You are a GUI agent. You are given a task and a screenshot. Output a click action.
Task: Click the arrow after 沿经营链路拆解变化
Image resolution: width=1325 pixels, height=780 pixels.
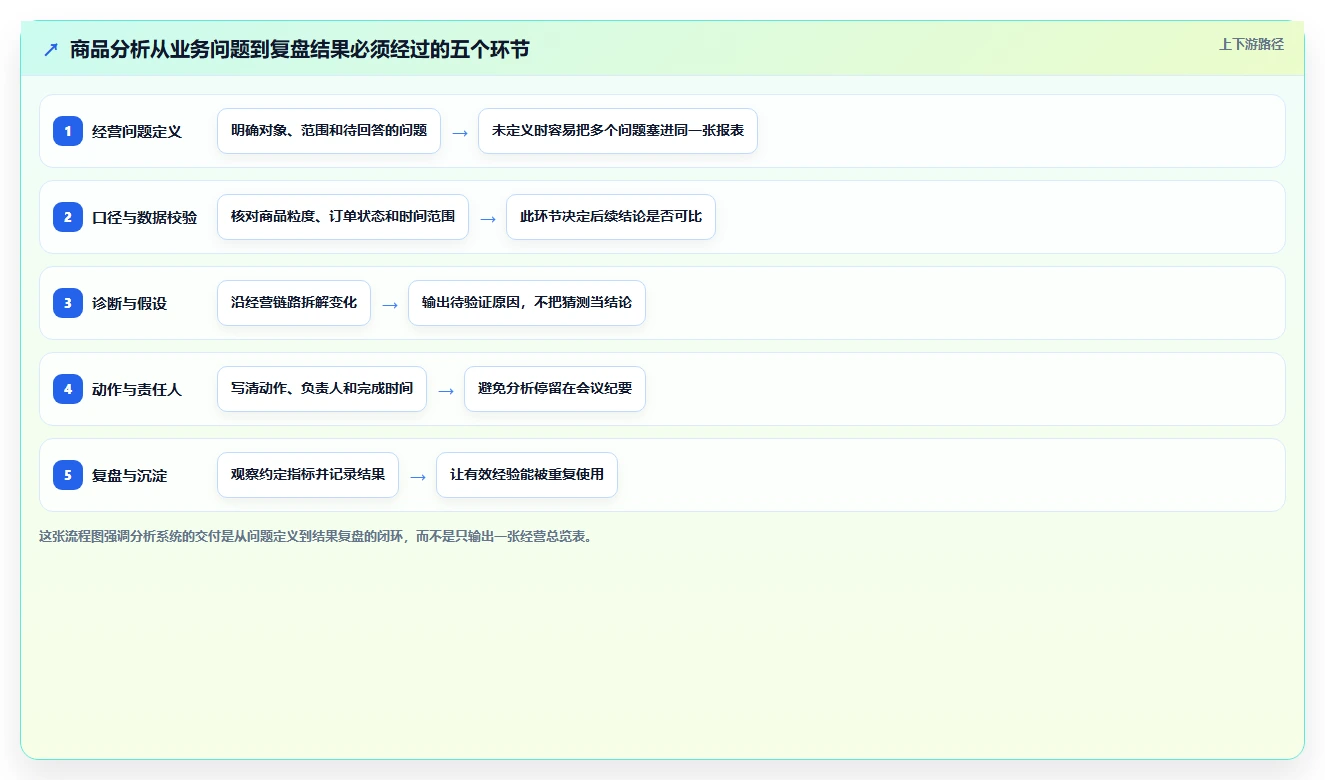pyautogui.click(x=390, y=304)
